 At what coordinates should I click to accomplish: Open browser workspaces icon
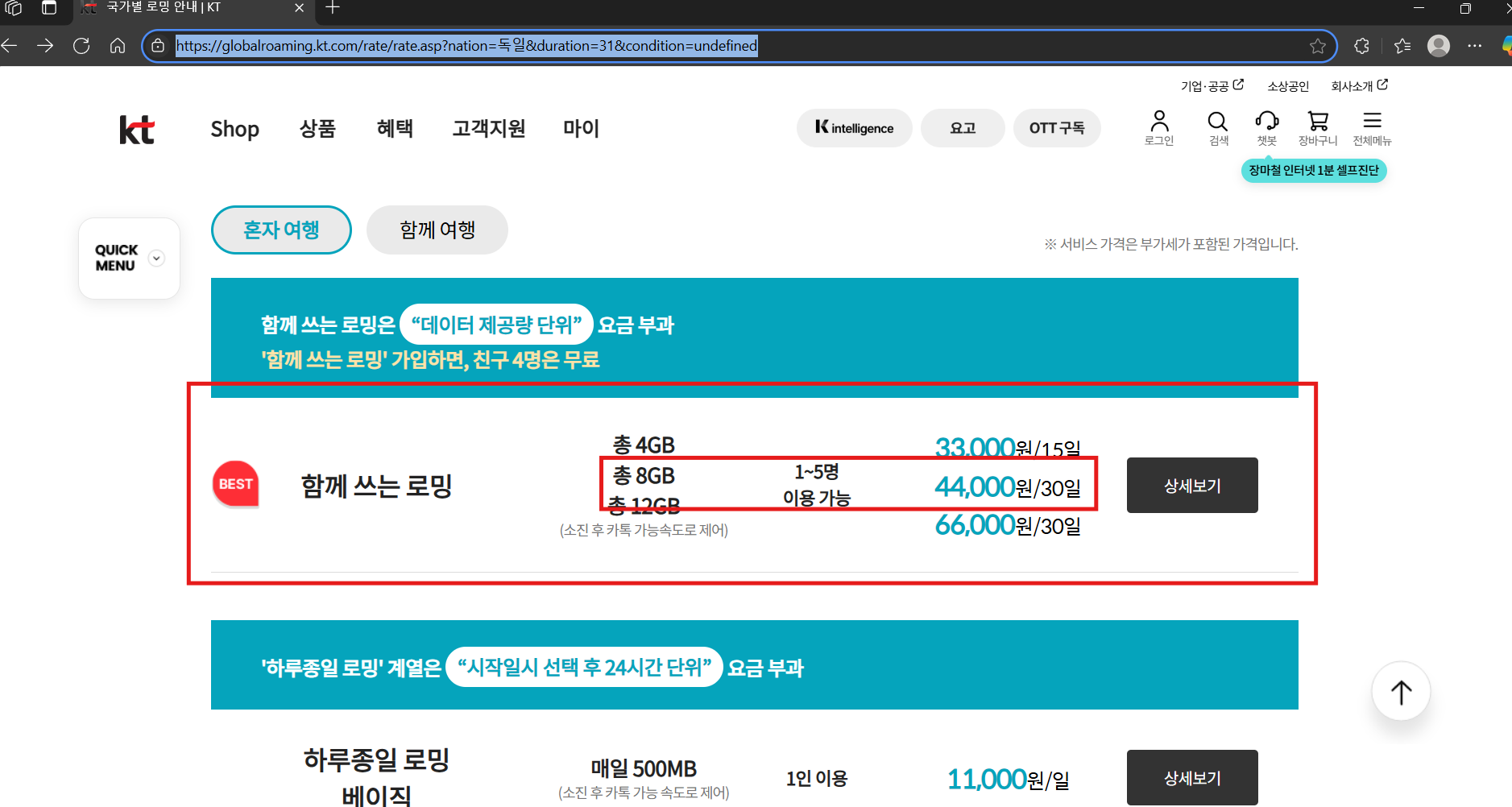[x=14, y=8]
